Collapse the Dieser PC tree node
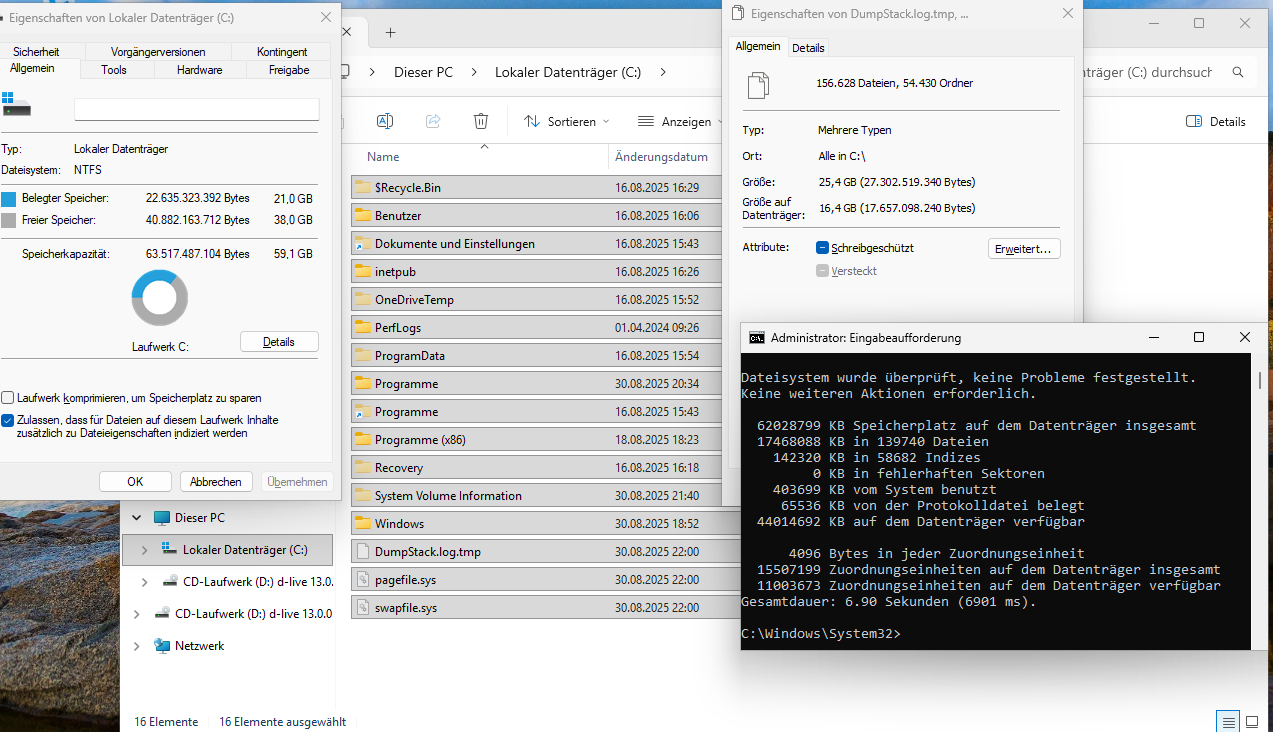 pyautogui.click(x=136, y=518)
